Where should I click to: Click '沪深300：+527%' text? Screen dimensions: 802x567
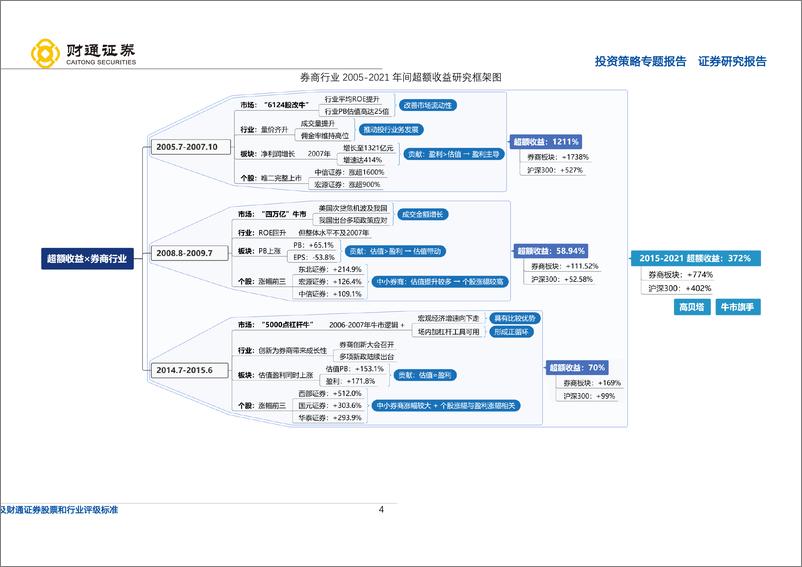(x=554, y=170)
